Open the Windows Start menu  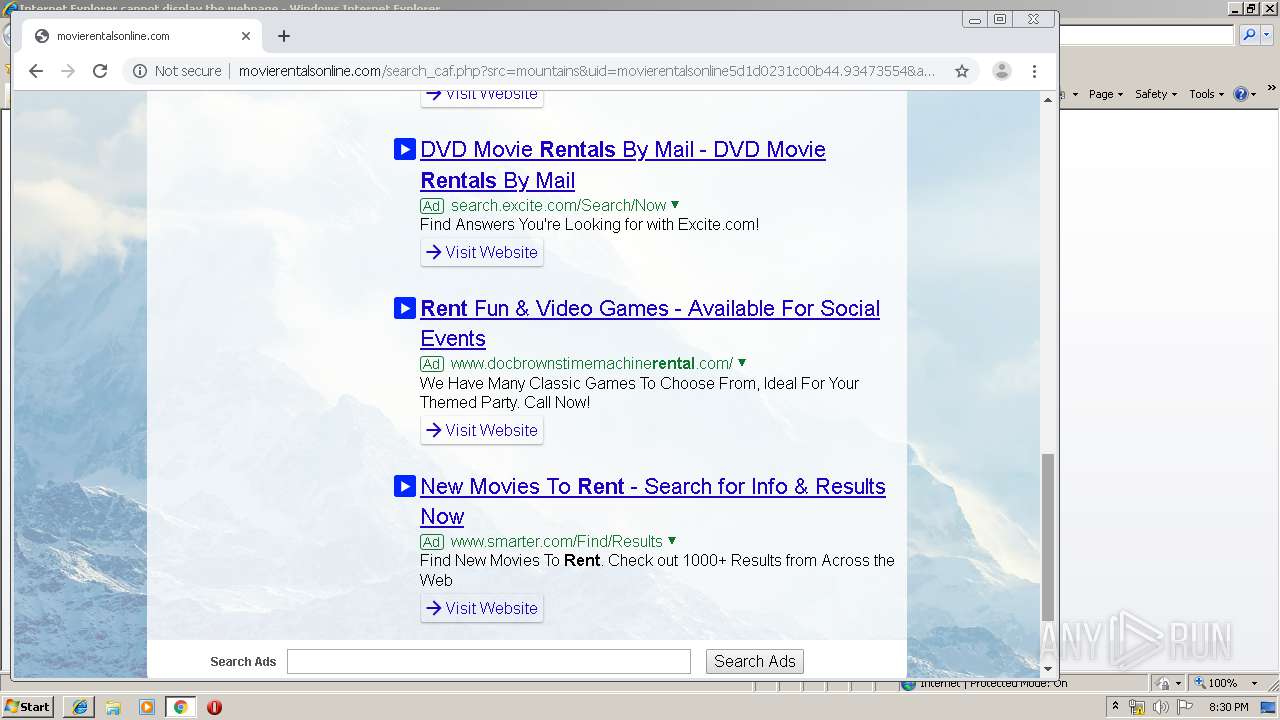(x=28, y=706)
